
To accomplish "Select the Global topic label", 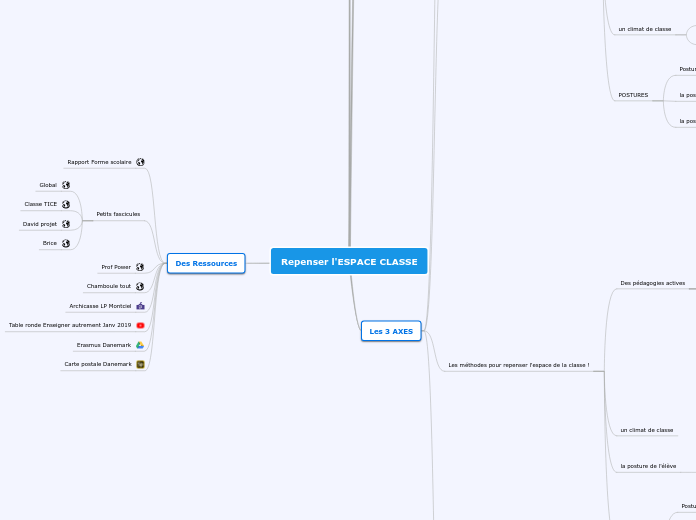I will (48, 185).
